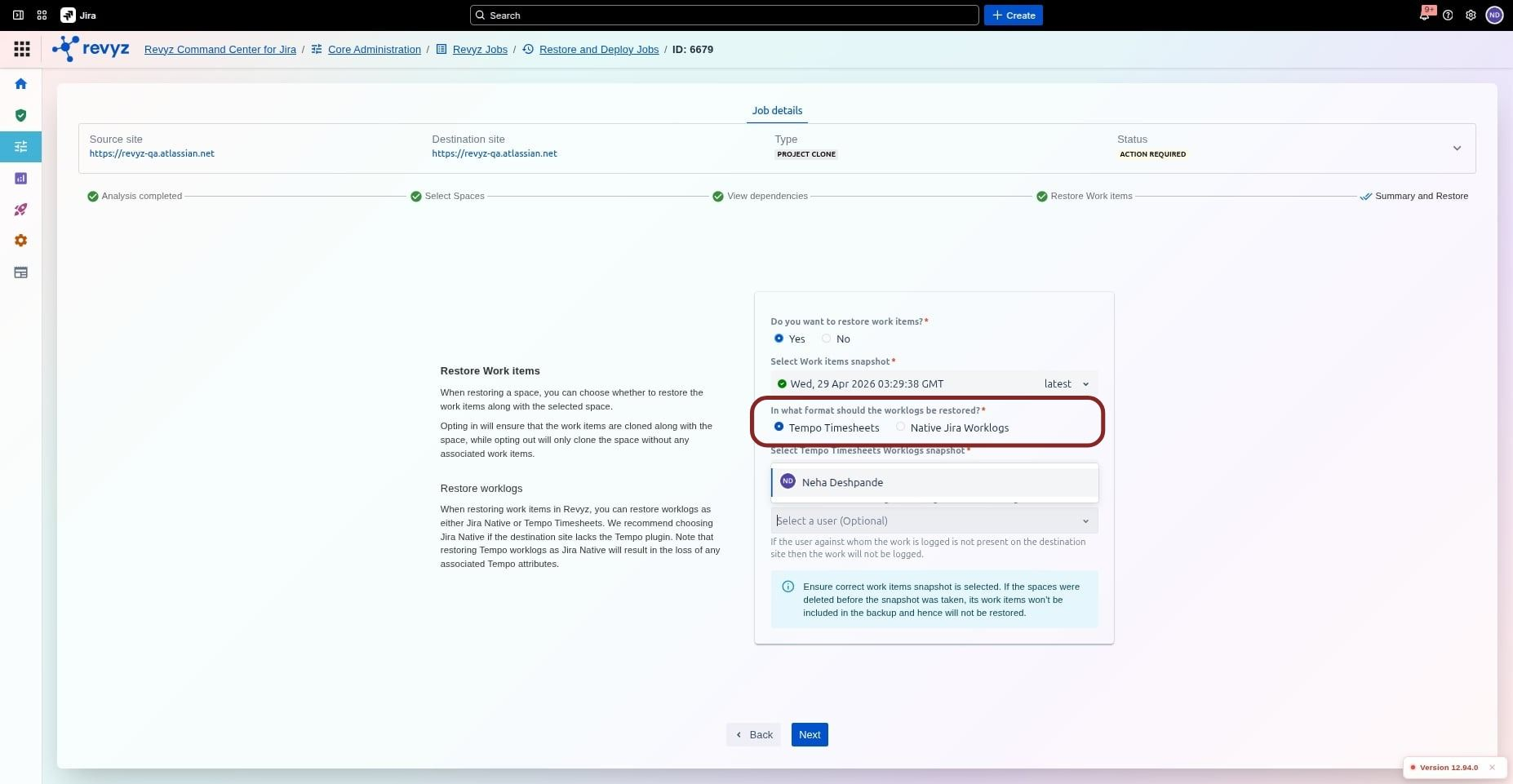
Task: Click the Jira logo in top bar
Action: coord(78,15)
